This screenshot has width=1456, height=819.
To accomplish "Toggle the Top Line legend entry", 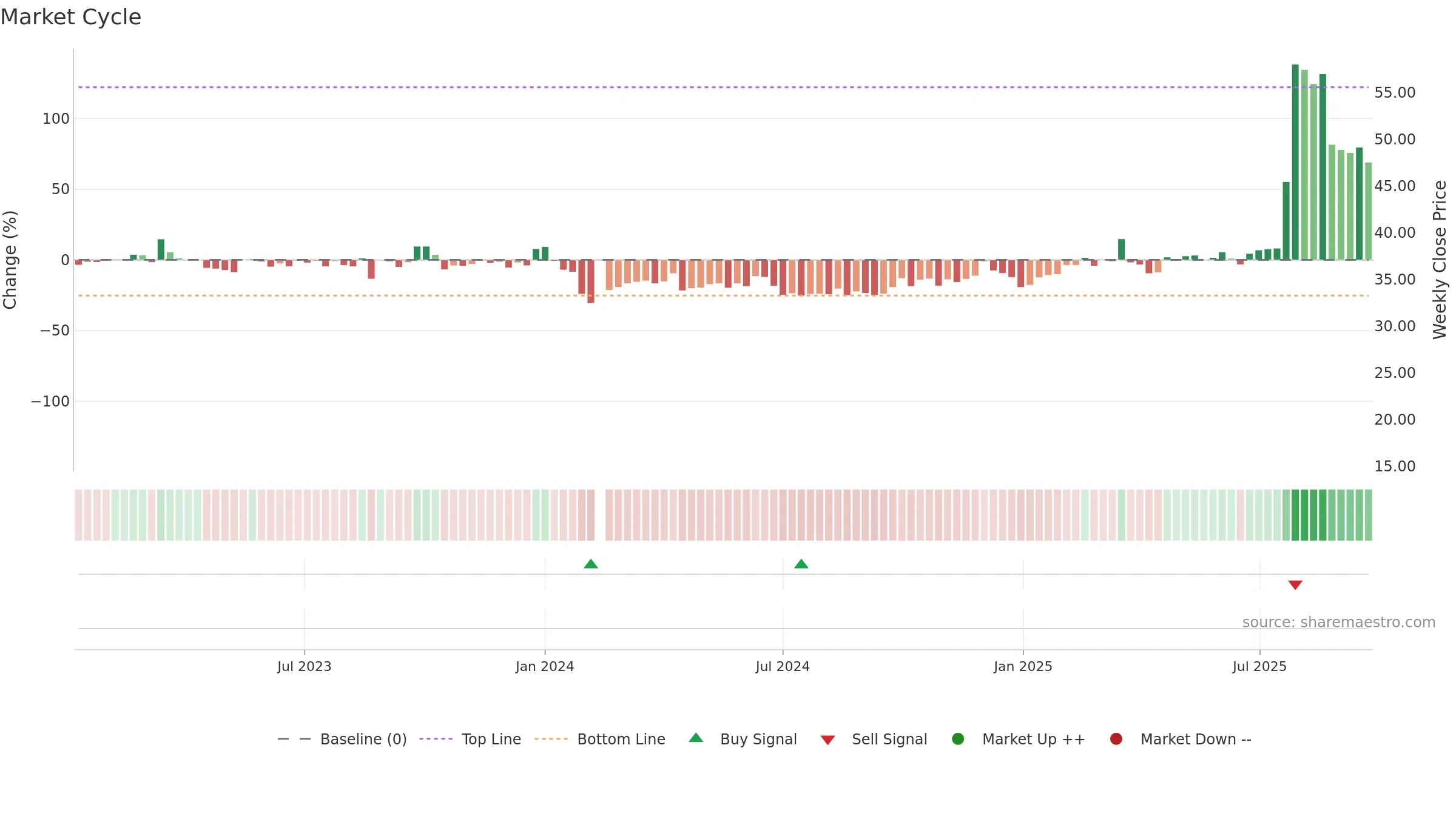I will pos(470,739).
